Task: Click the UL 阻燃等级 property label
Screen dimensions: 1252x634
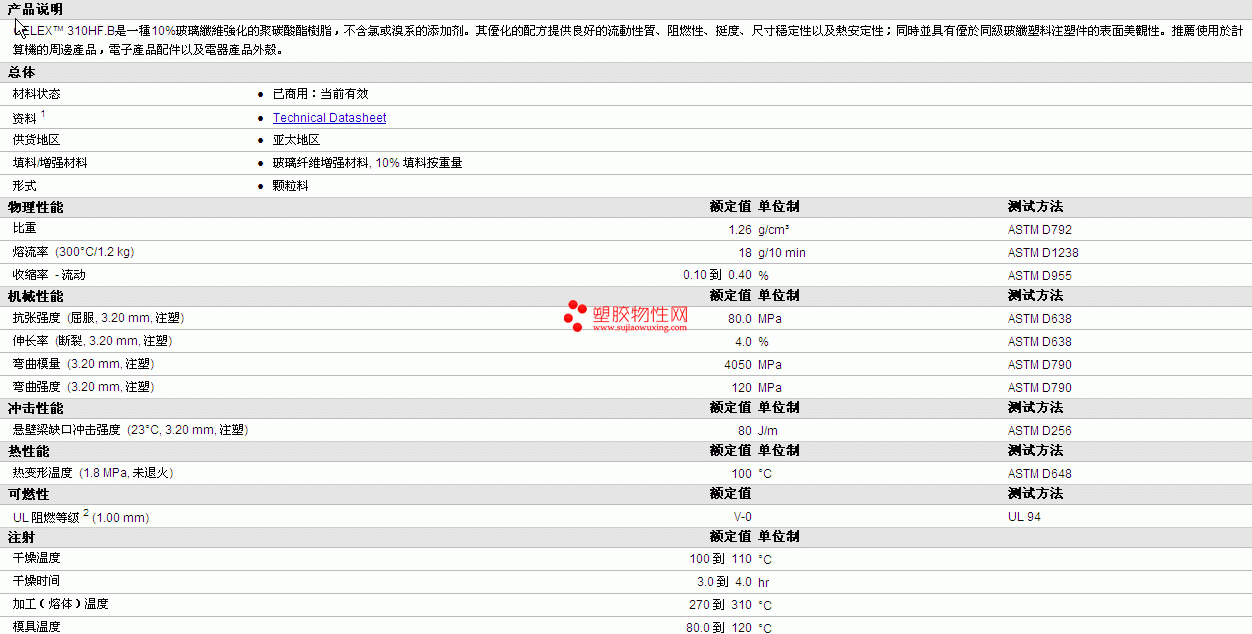Action: (x=81, y=516)
